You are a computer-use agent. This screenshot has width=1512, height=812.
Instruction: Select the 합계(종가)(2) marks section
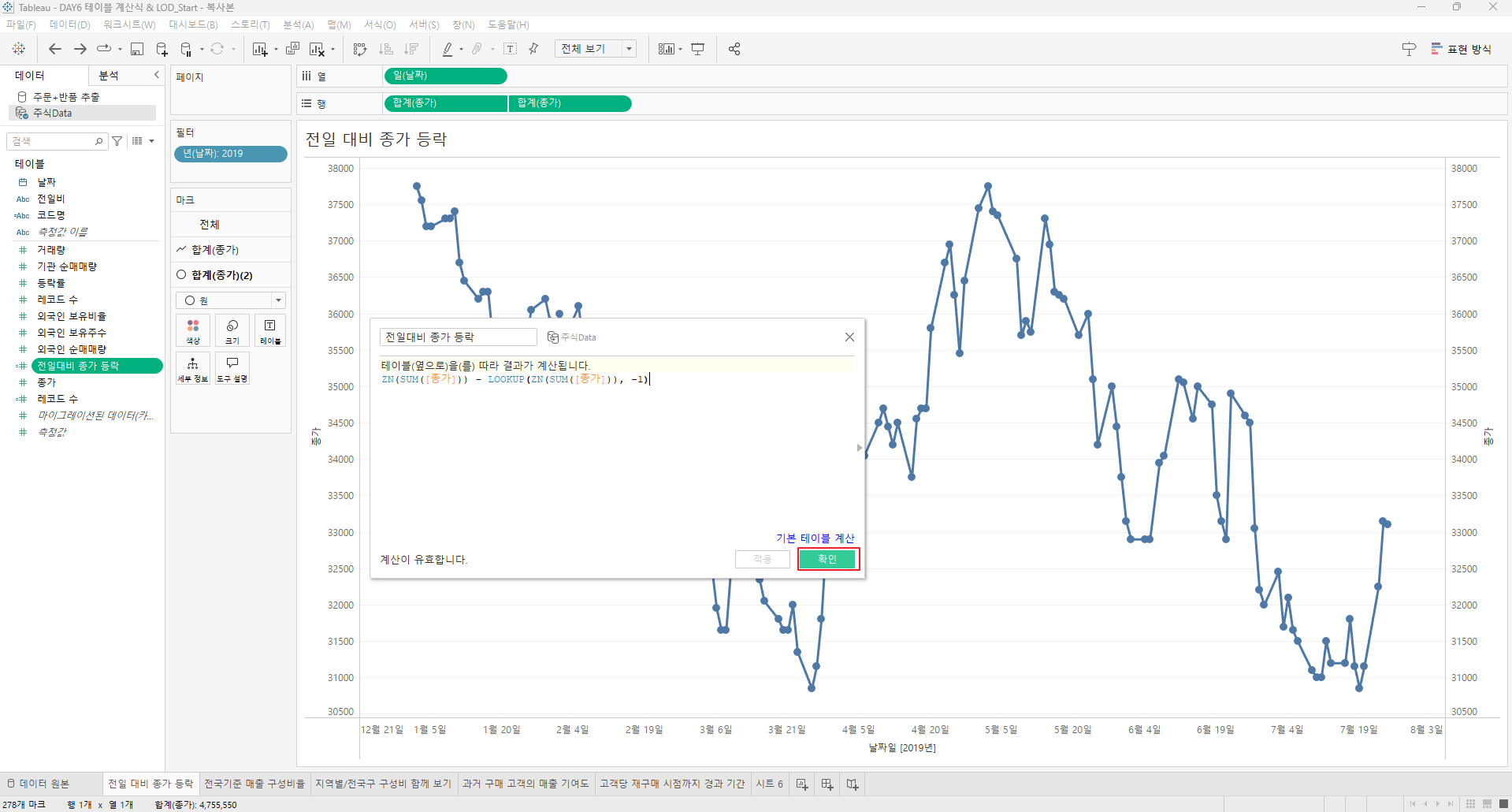click(x=231, y=274)
